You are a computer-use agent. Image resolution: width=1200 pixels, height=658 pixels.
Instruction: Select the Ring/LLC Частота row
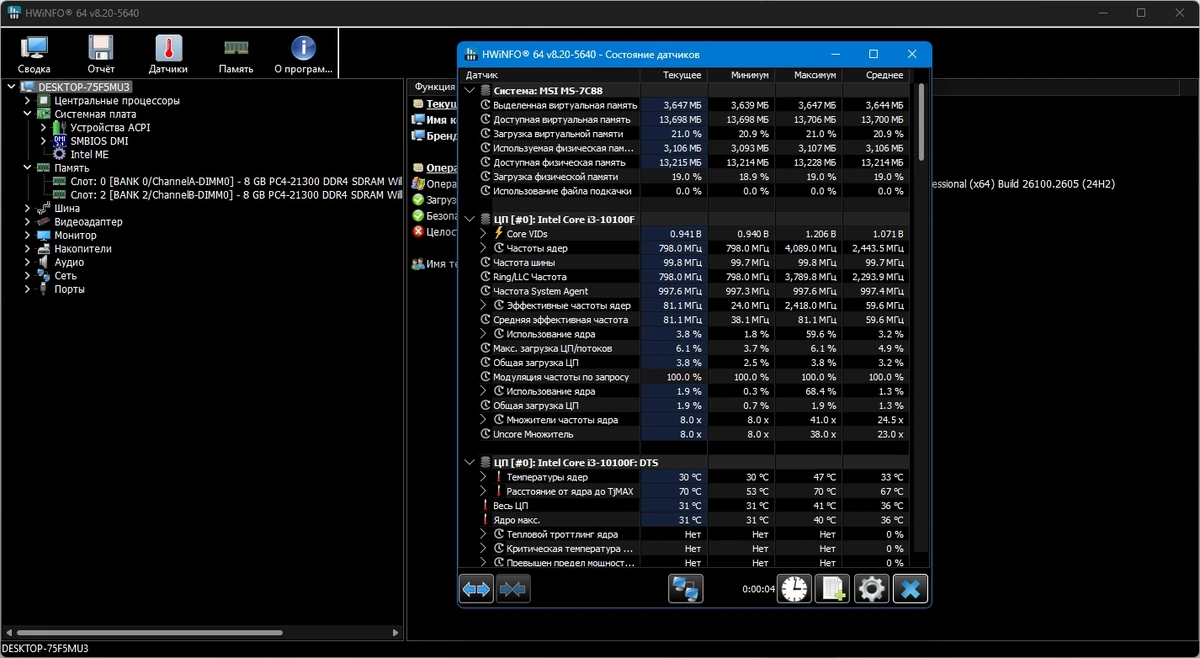pyautogui.click(x=686, y=277)
